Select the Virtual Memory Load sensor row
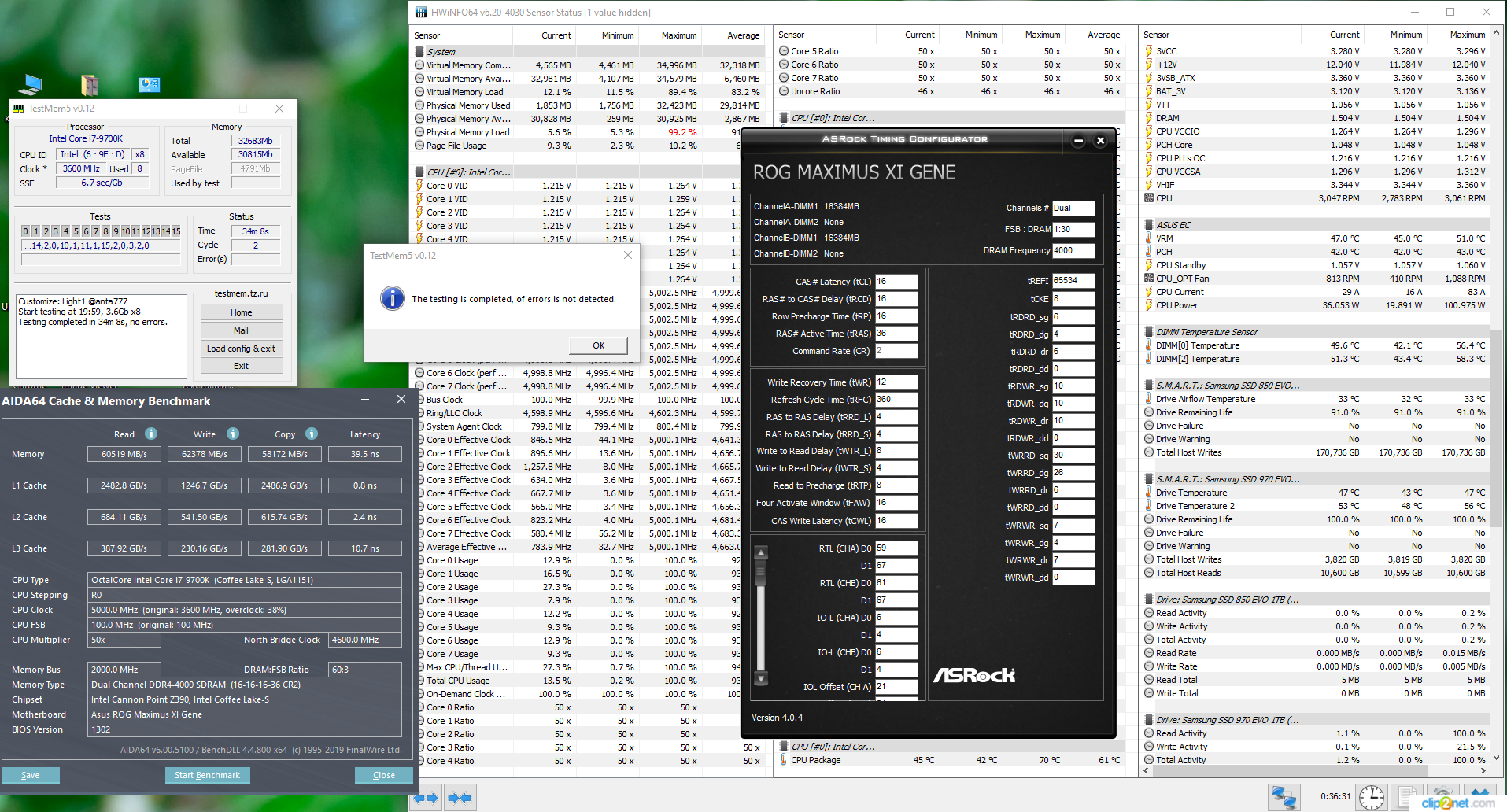Screen dimensions: 1507x812 pyautogui.click(x=588, y=92)
